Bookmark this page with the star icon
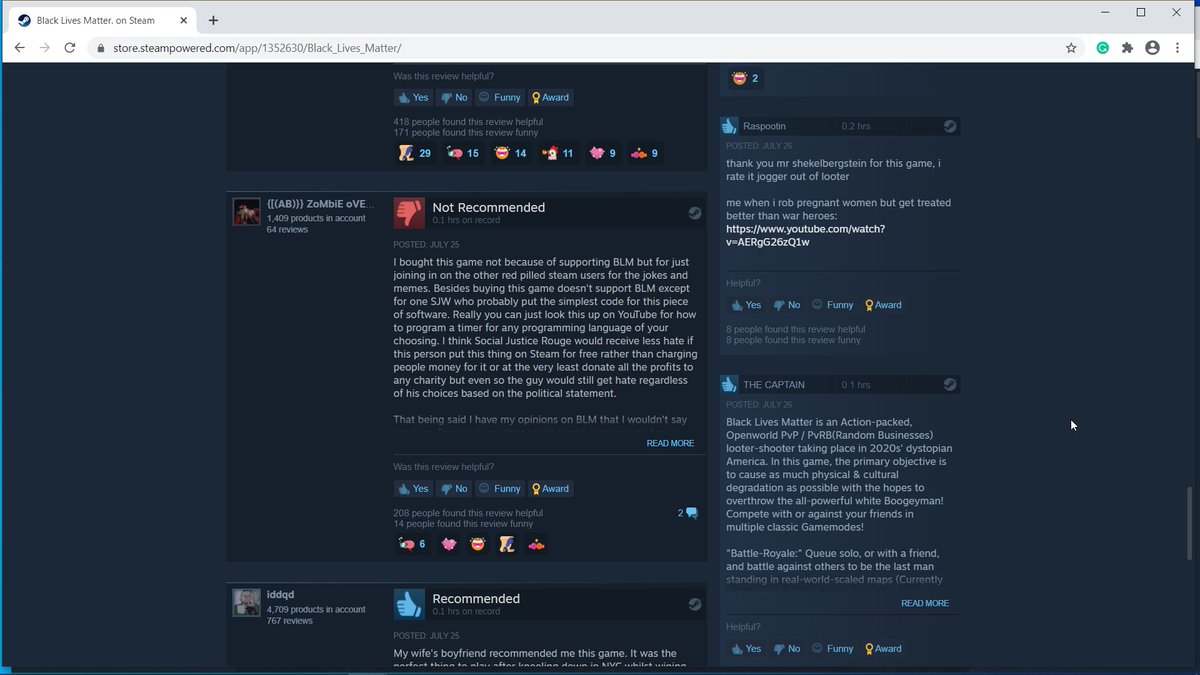 pos(1071,47)
